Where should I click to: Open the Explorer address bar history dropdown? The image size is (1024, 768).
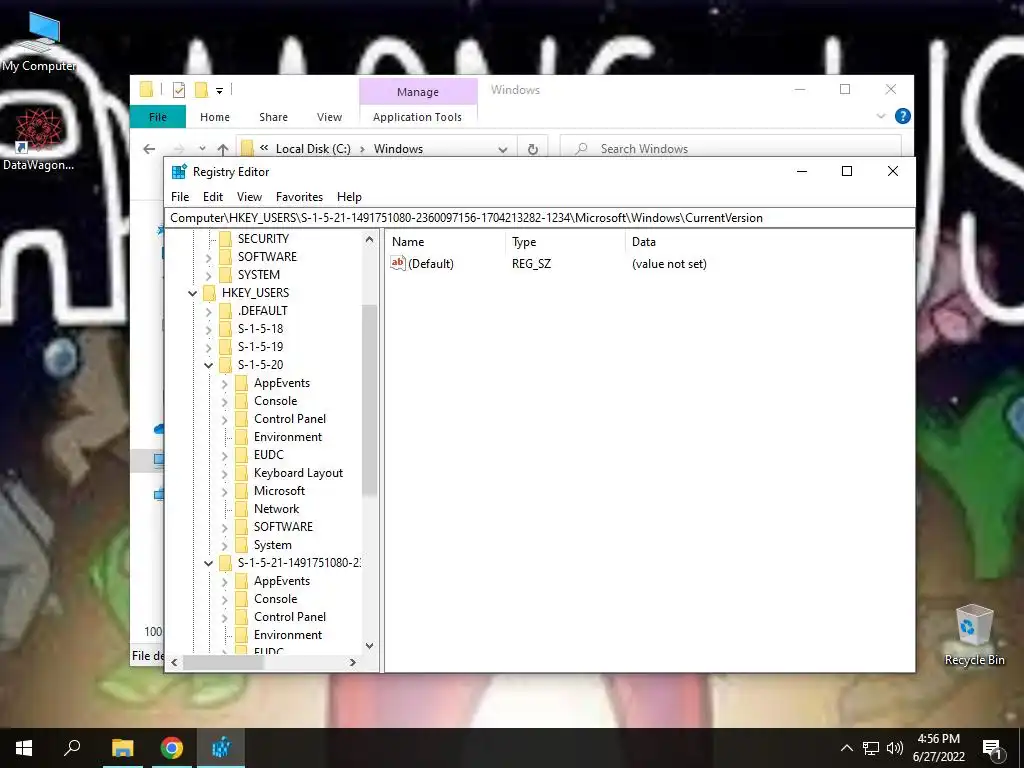point(502,149)
